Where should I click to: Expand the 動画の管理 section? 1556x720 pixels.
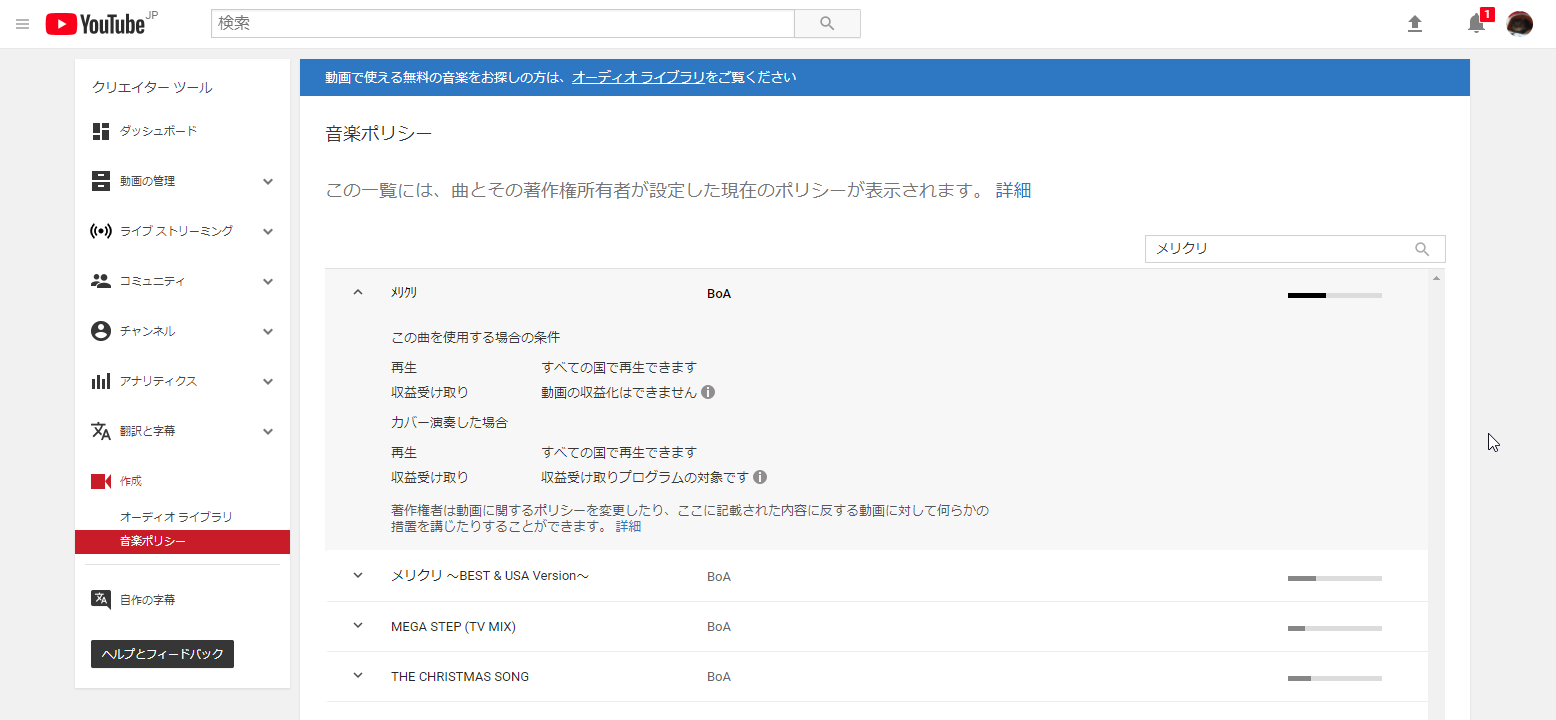(x=268, y=181)
